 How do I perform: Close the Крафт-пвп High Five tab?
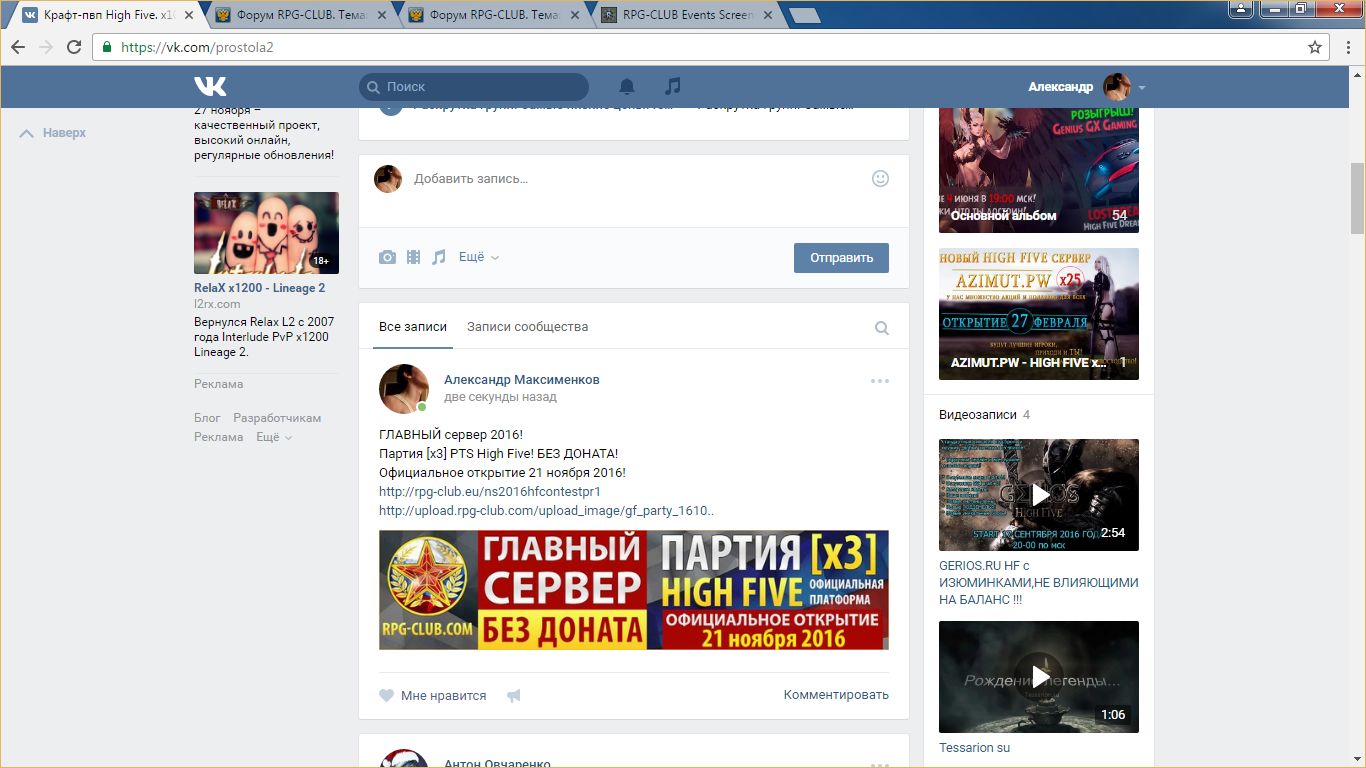point(189,15)
